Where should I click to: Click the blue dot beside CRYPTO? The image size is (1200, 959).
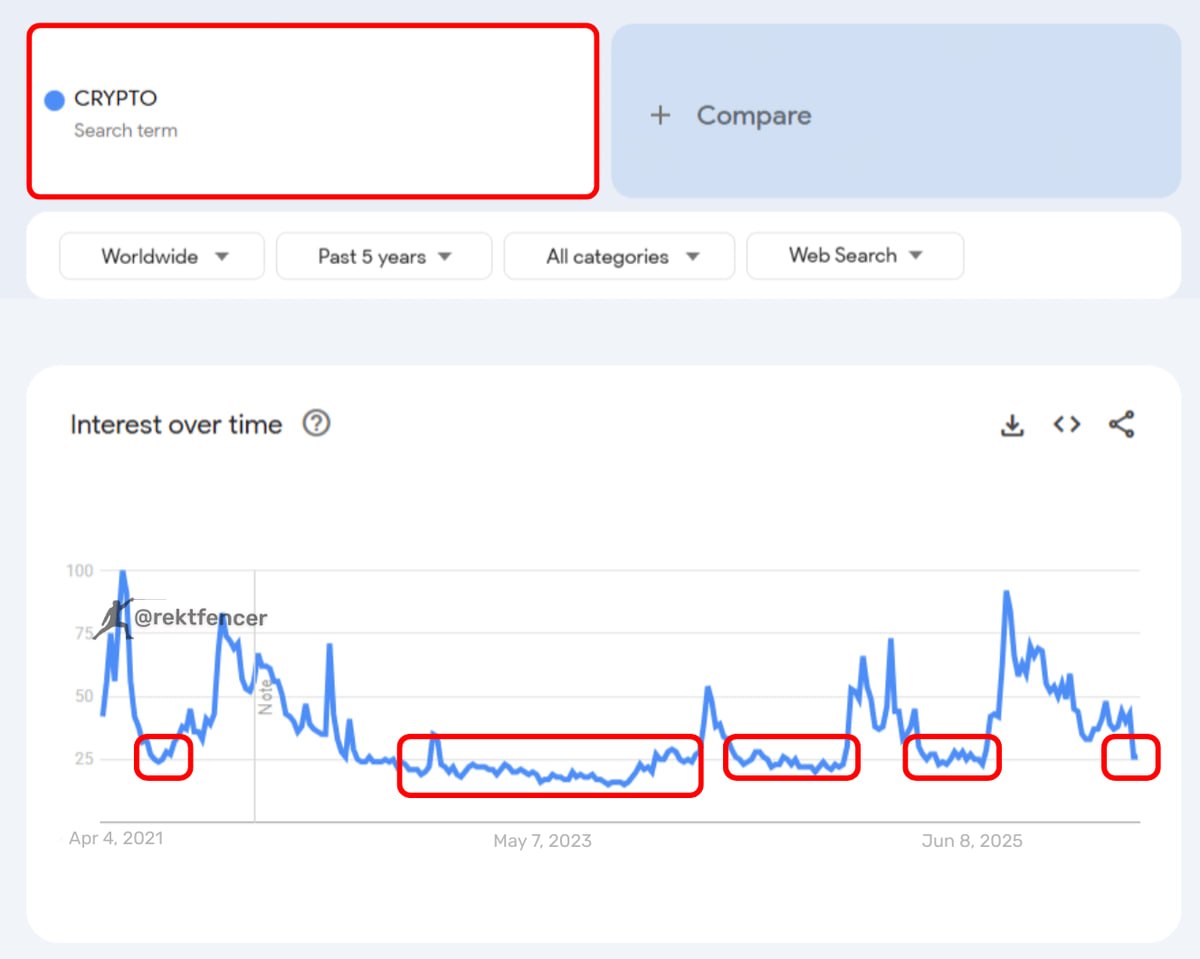click(55, 100)
